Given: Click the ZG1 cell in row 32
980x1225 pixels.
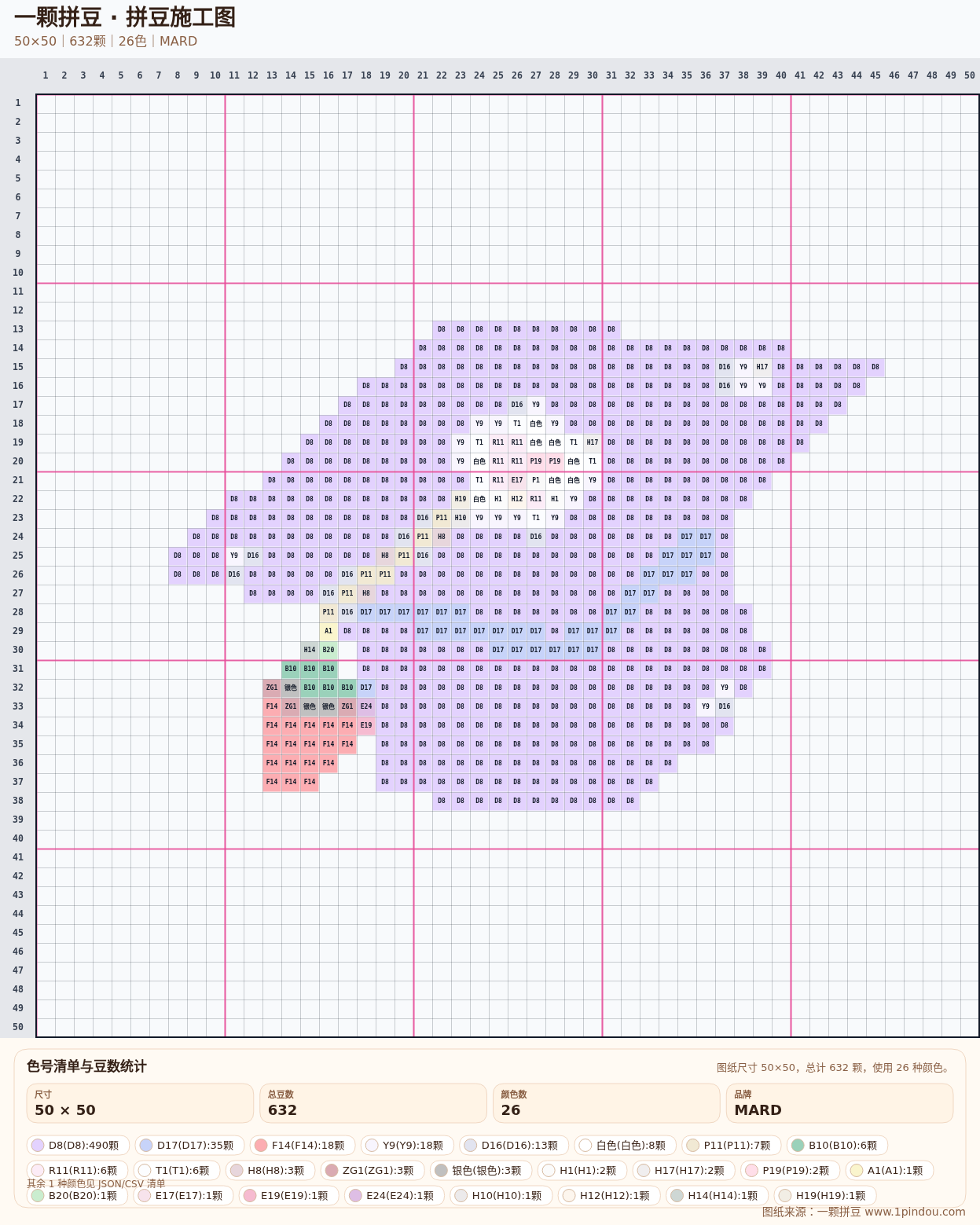Looking at the screenshot, I should click(272, 688).
